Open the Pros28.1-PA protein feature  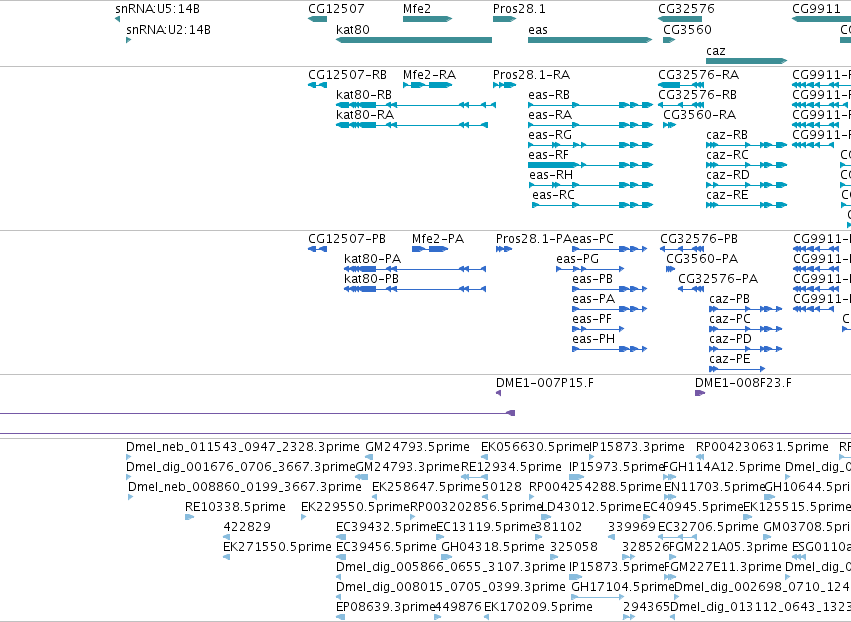504,249
